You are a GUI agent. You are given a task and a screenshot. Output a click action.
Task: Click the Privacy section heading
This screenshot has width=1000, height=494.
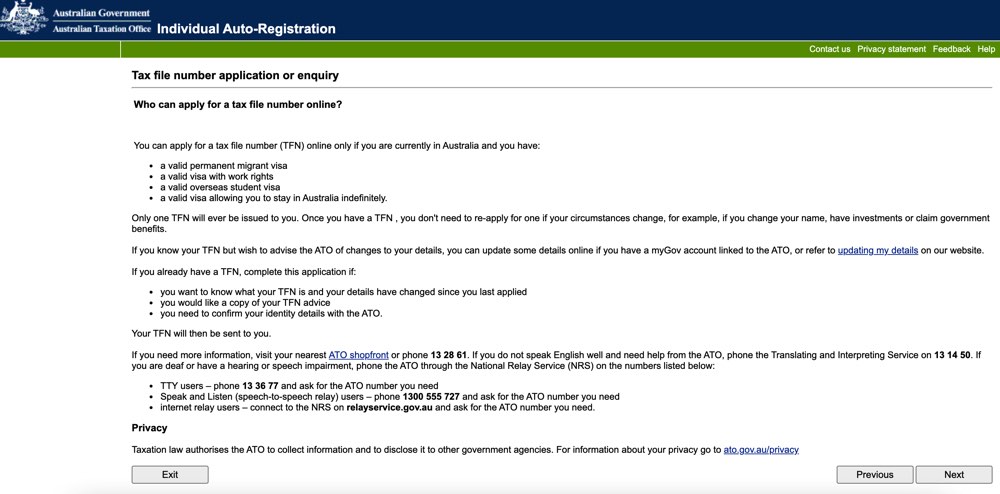point(149,428)
